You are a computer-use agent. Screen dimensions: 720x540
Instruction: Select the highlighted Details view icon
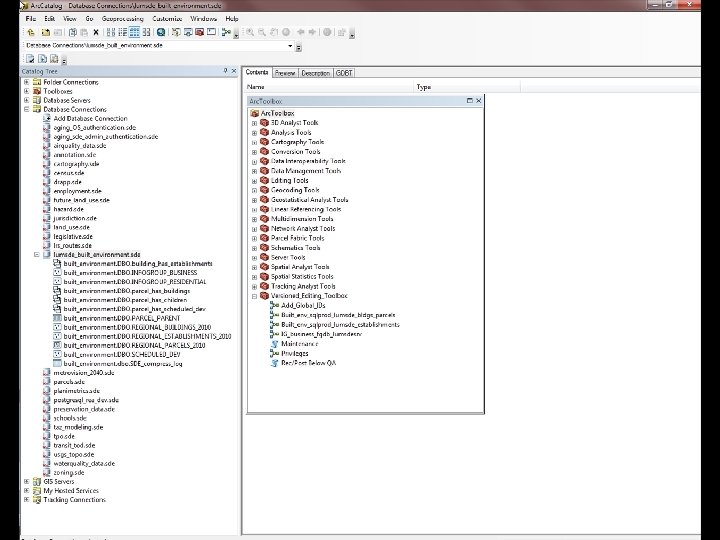point(134,32)
